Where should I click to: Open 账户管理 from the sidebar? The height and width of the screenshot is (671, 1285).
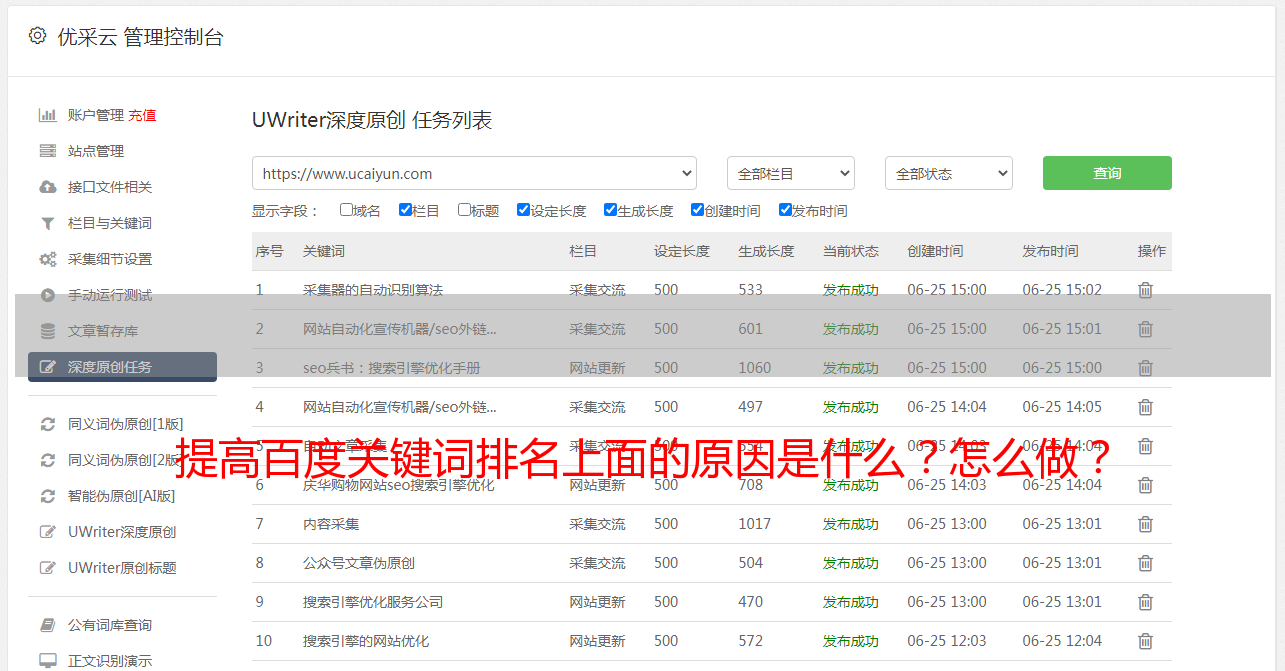point(96,115)
